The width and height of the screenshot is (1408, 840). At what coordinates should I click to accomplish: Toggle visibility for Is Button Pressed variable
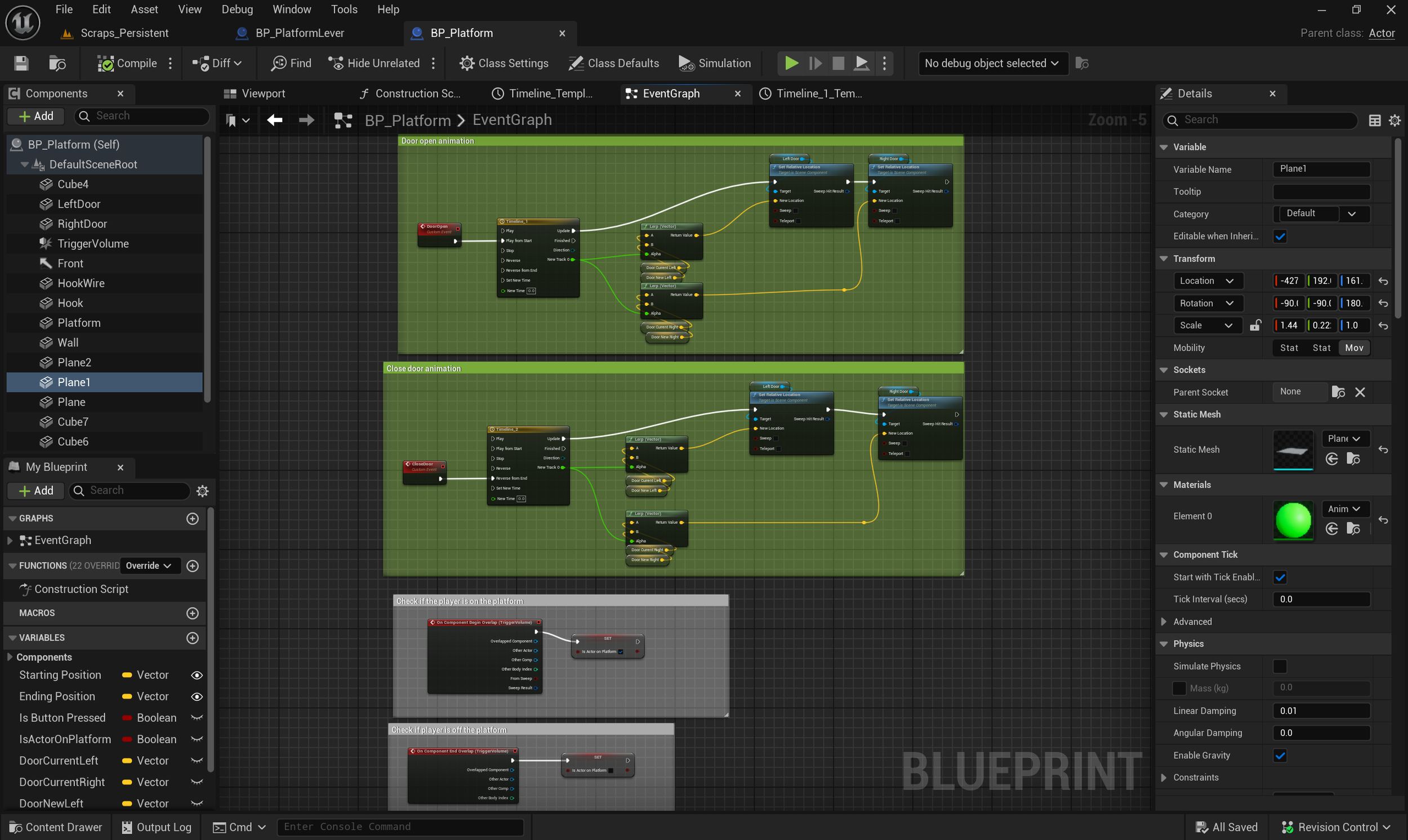click(x=197, y=718)
